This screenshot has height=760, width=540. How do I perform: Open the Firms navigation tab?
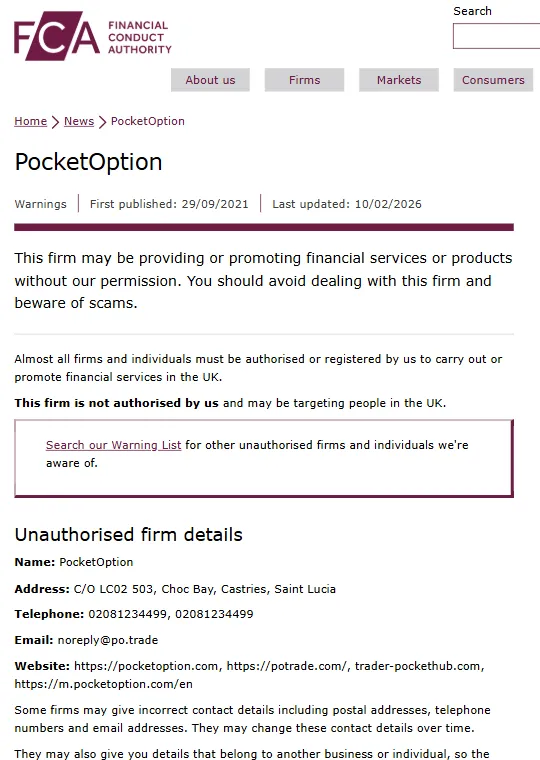pyautogui.click(x=304, y=80)
